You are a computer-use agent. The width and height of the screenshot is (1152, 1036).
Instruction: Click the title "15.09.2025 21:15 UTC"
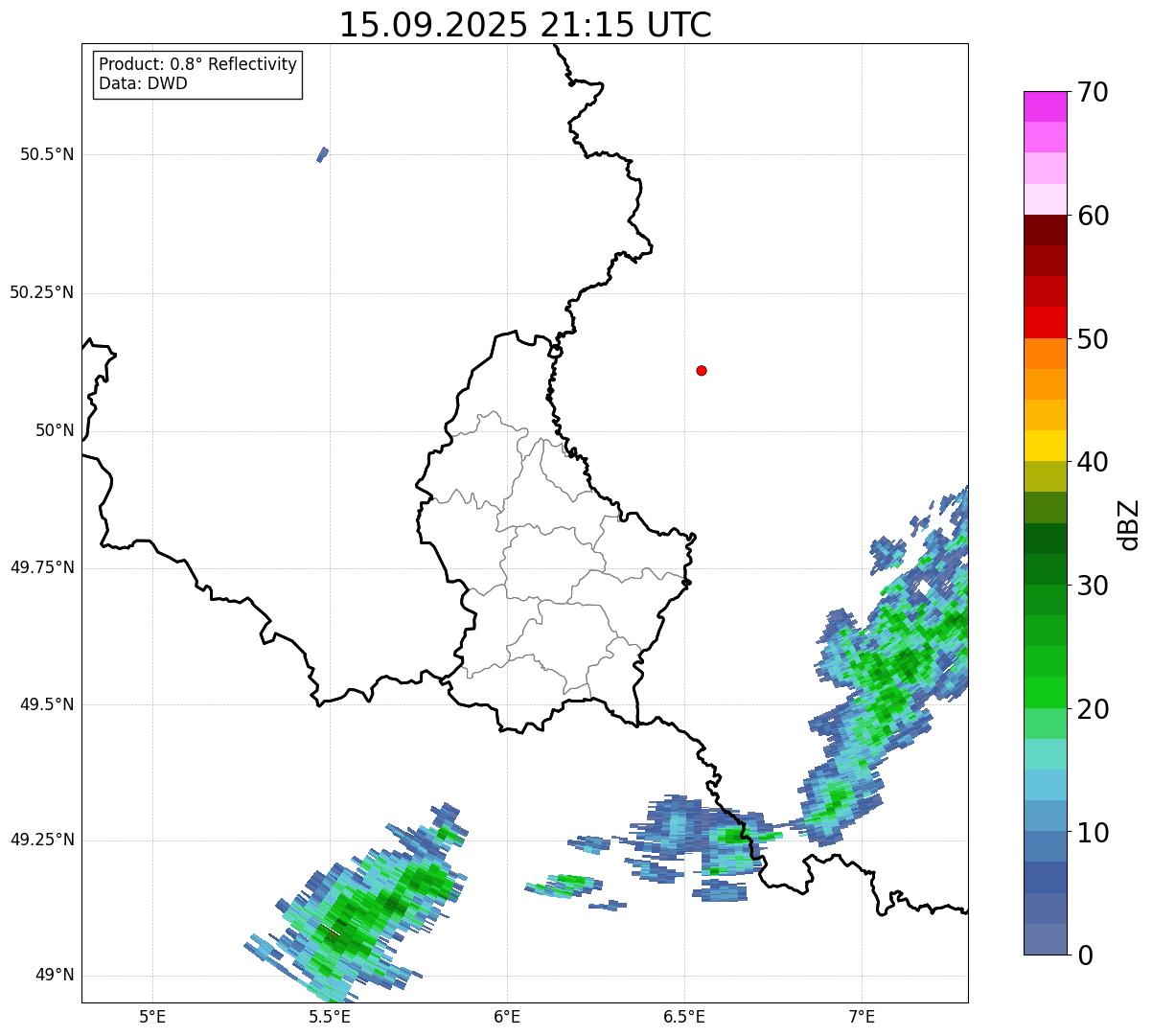click(525, 25)
